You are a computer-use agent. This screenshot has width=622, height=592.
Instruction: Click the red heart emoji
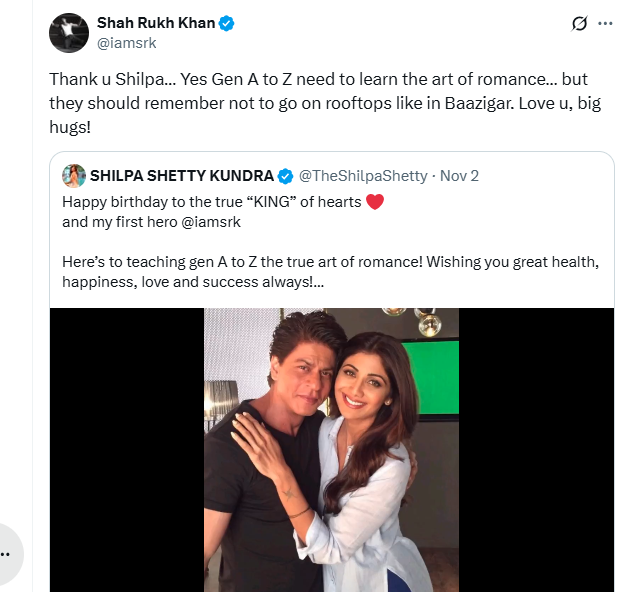click(375, 202)
